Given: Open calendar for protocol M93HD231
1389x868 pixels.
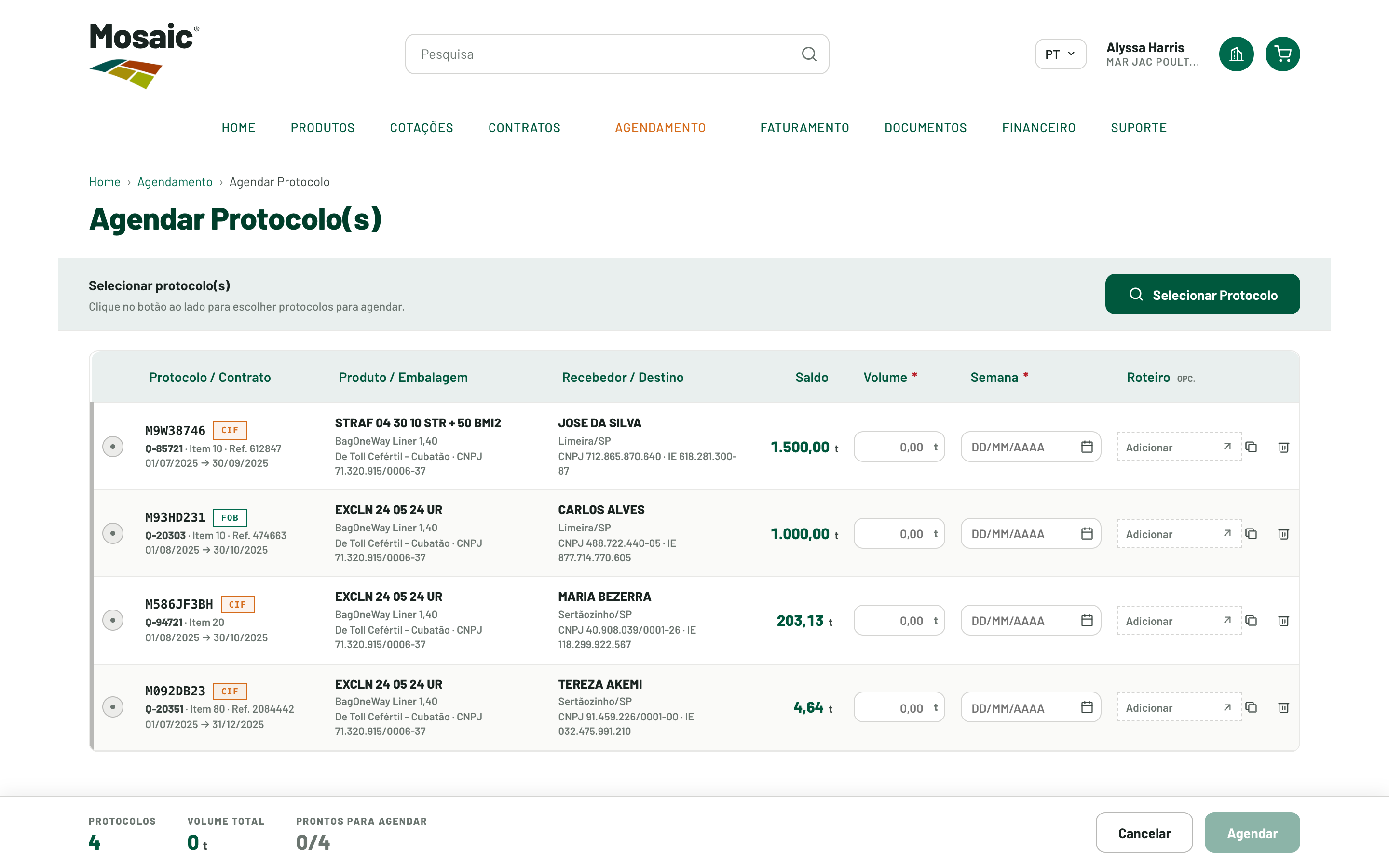Looking at the screenshot, I should point(1087,533).
